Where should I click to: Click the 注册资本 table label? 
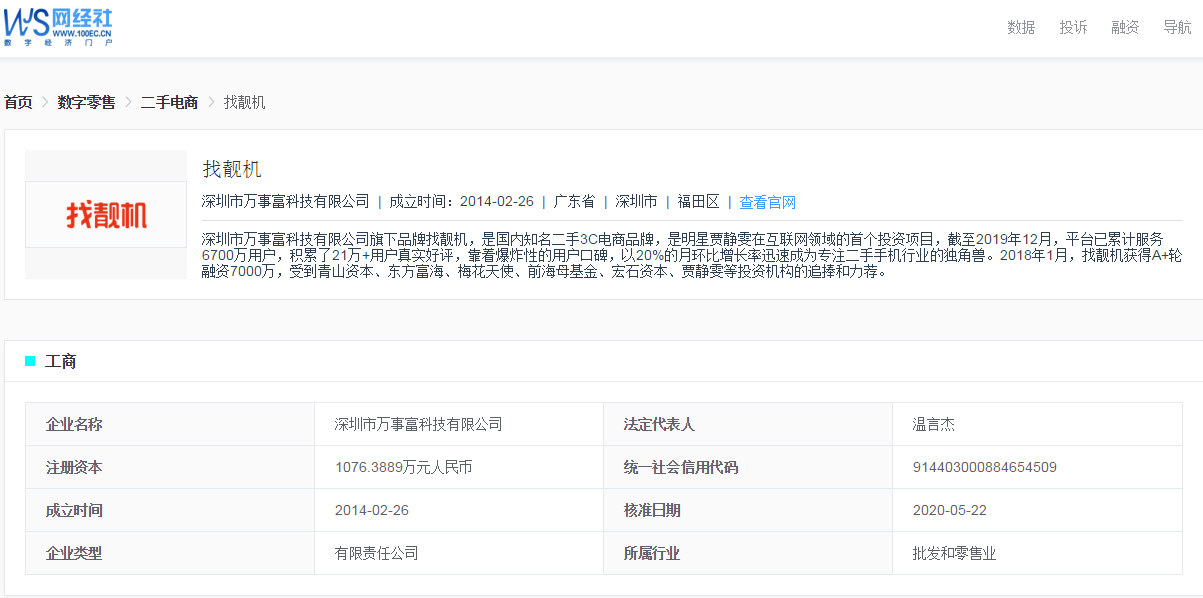coord(74,467)
